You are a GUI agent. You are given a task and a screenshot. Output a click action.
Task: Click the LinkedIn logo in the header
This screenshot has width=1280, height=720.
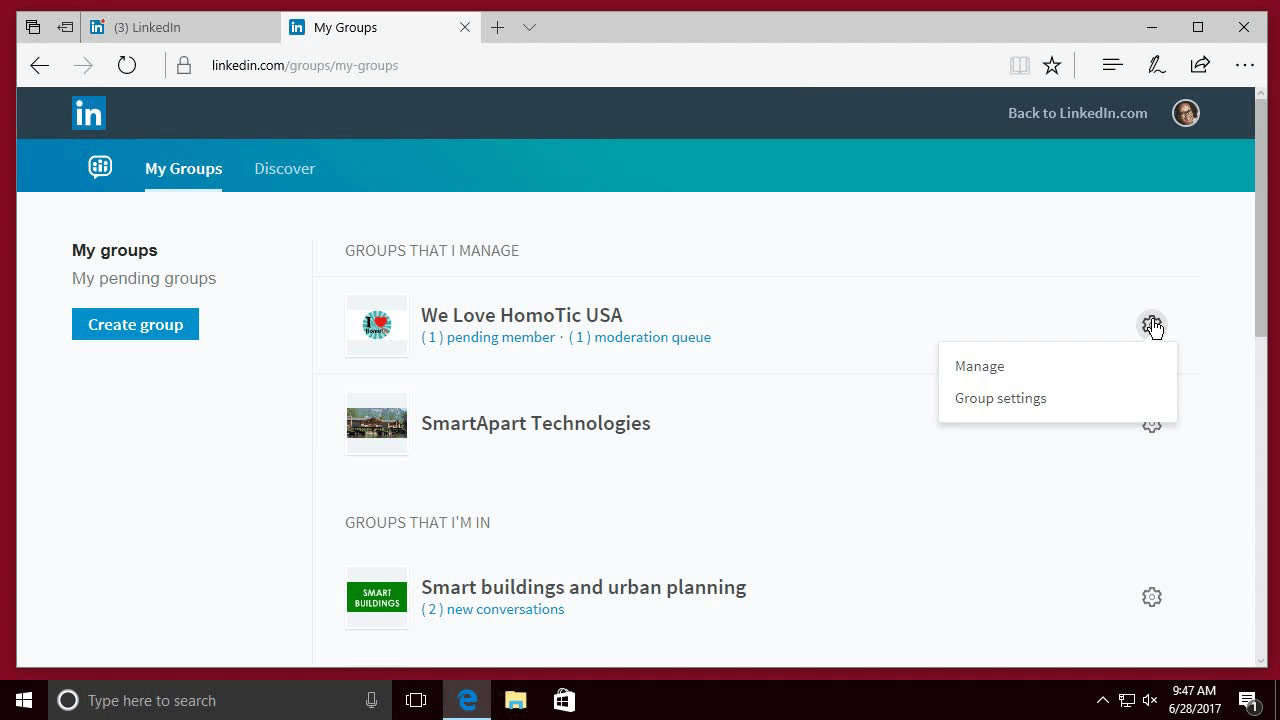88,113
